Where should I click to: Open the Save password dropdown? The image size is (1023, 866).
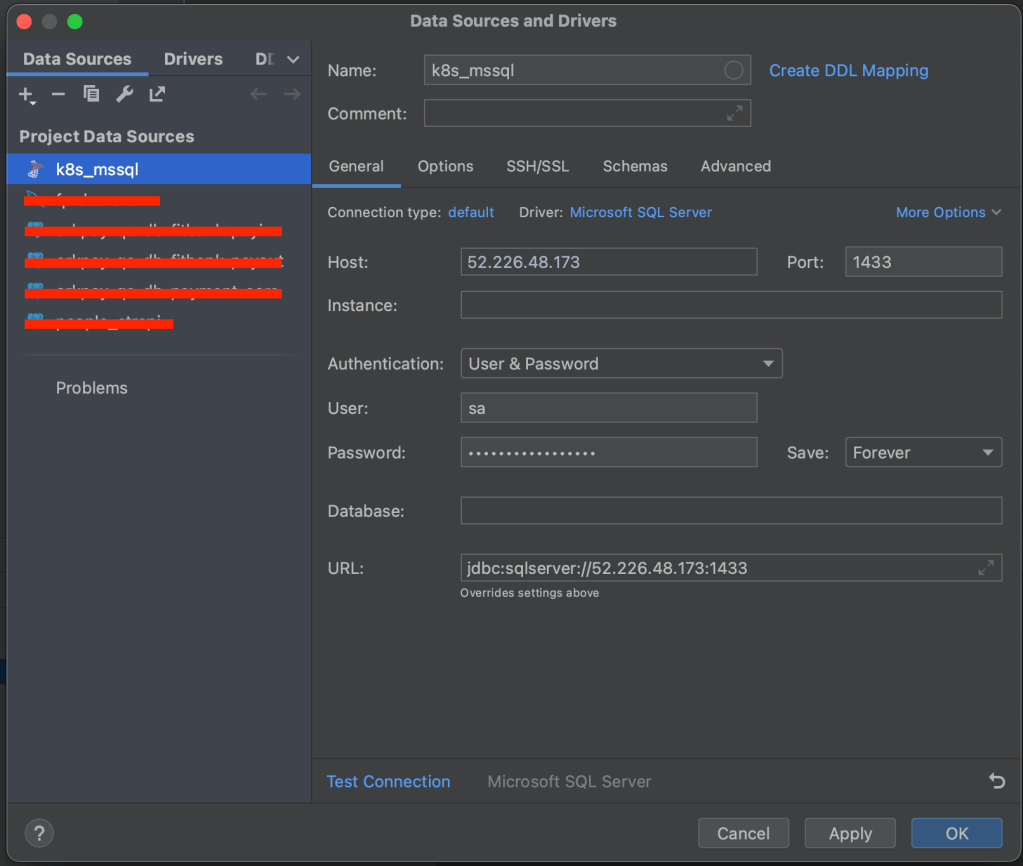(x=923, y=453)
